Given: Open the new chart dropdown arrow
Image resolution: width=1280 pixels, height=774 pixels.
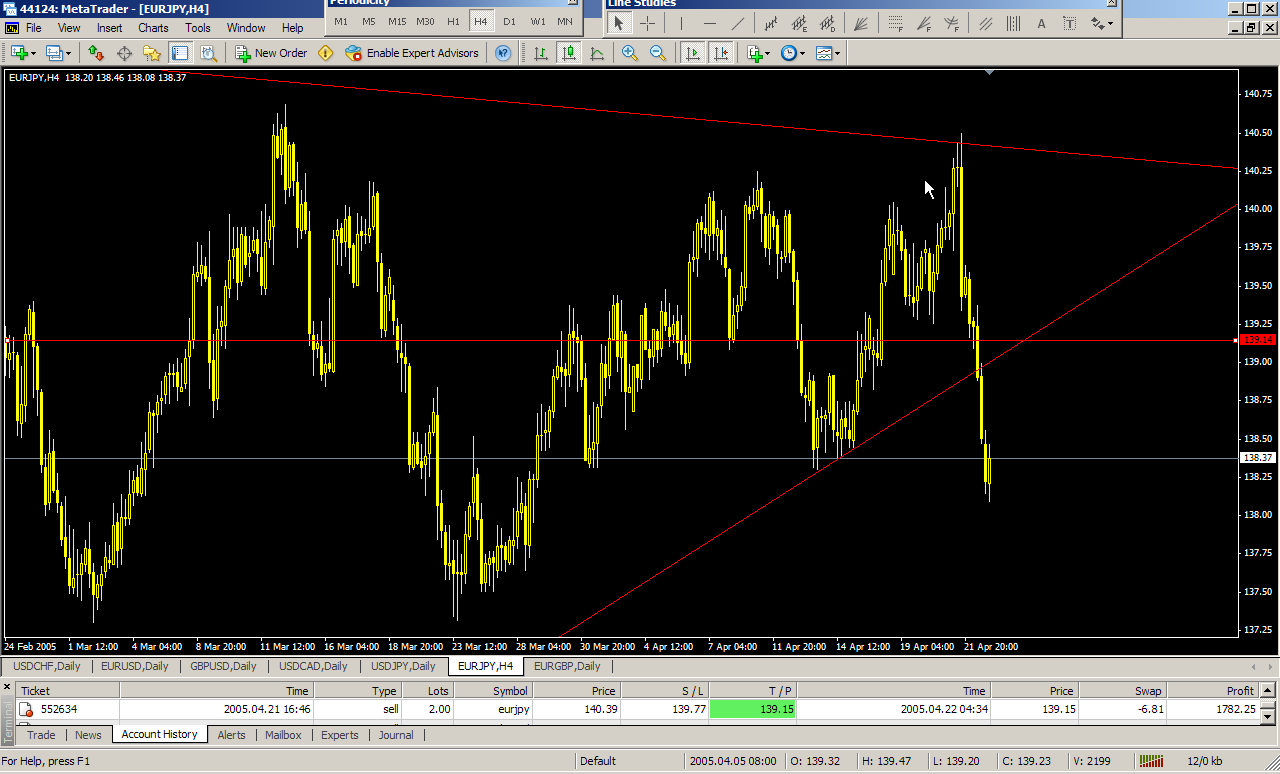Looking at the screenshot, I should [34, 53].
